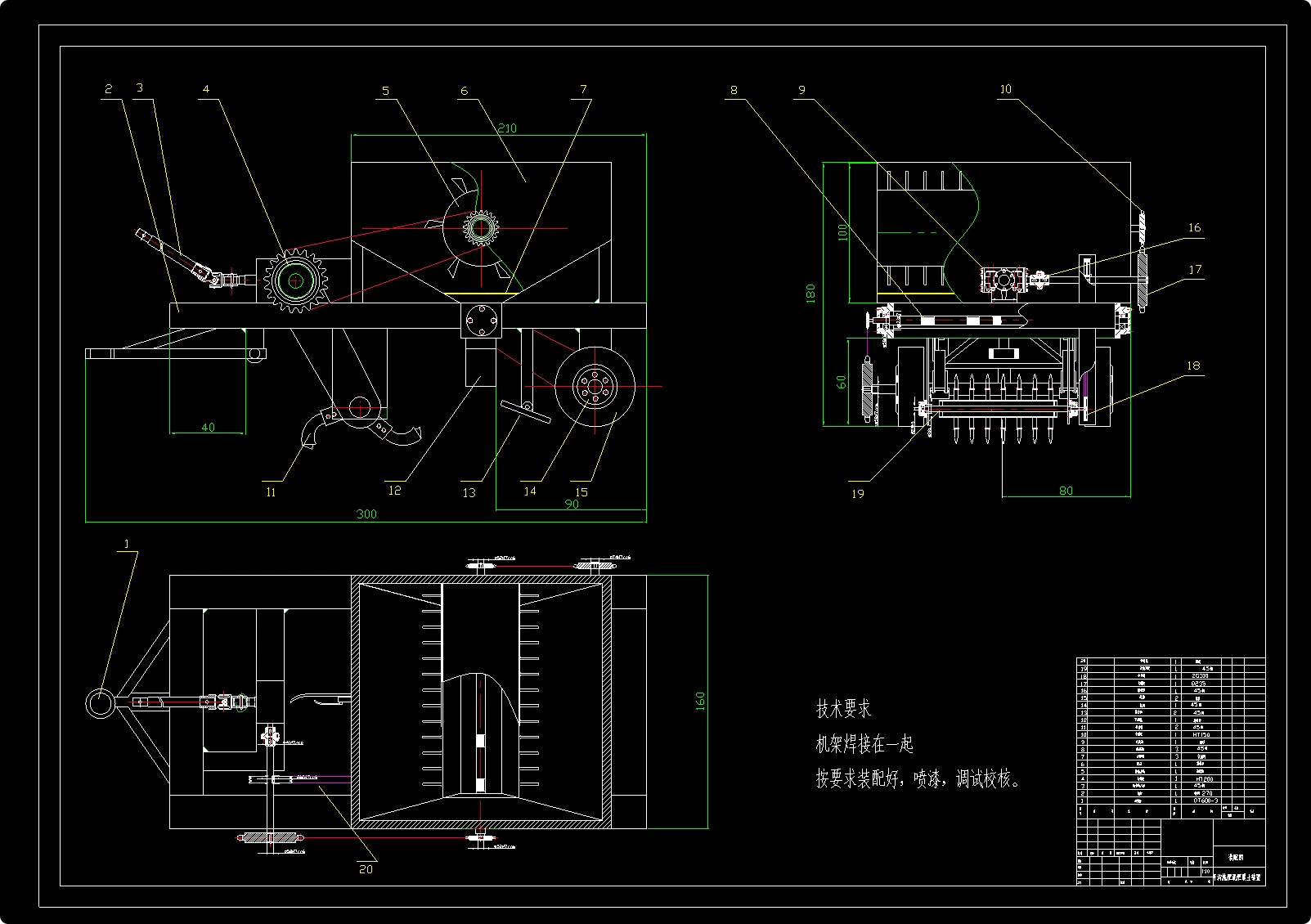Click part callout number 16 in the rear view

pos(1194,227)
